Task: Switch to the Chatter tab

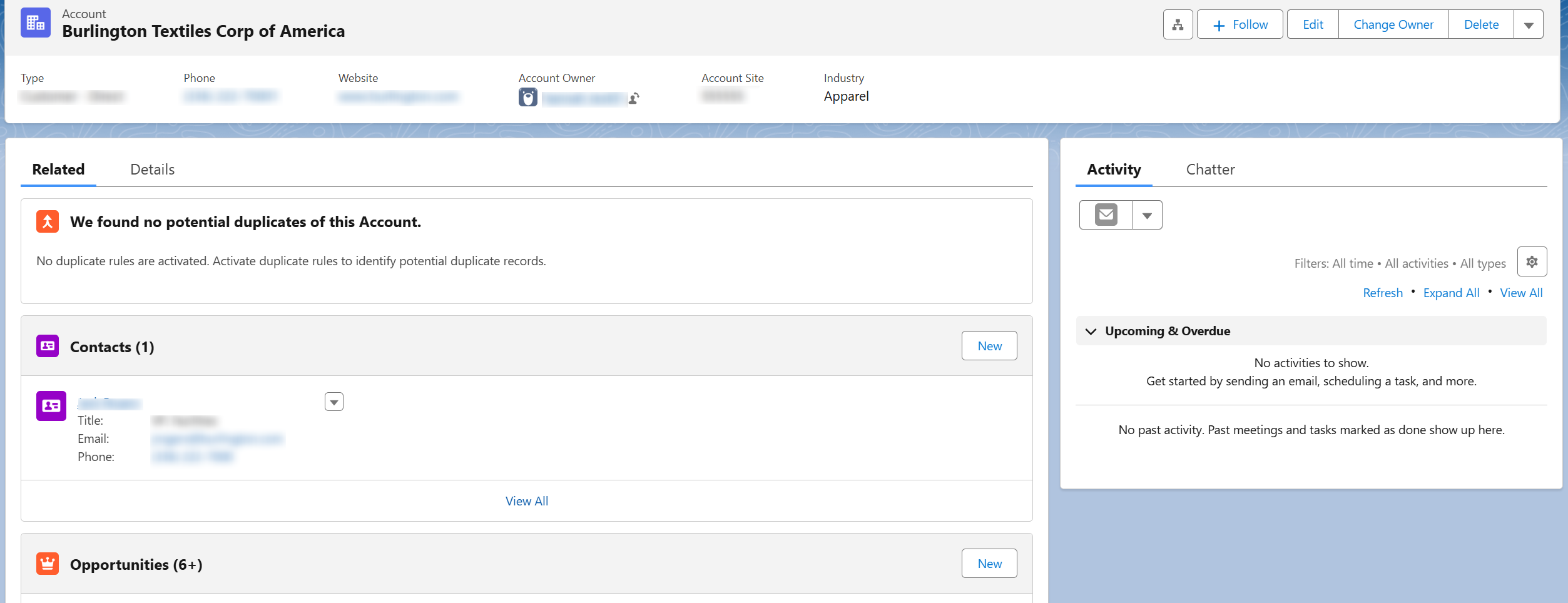Action: pyautogui.click(x=1210, y=169)
